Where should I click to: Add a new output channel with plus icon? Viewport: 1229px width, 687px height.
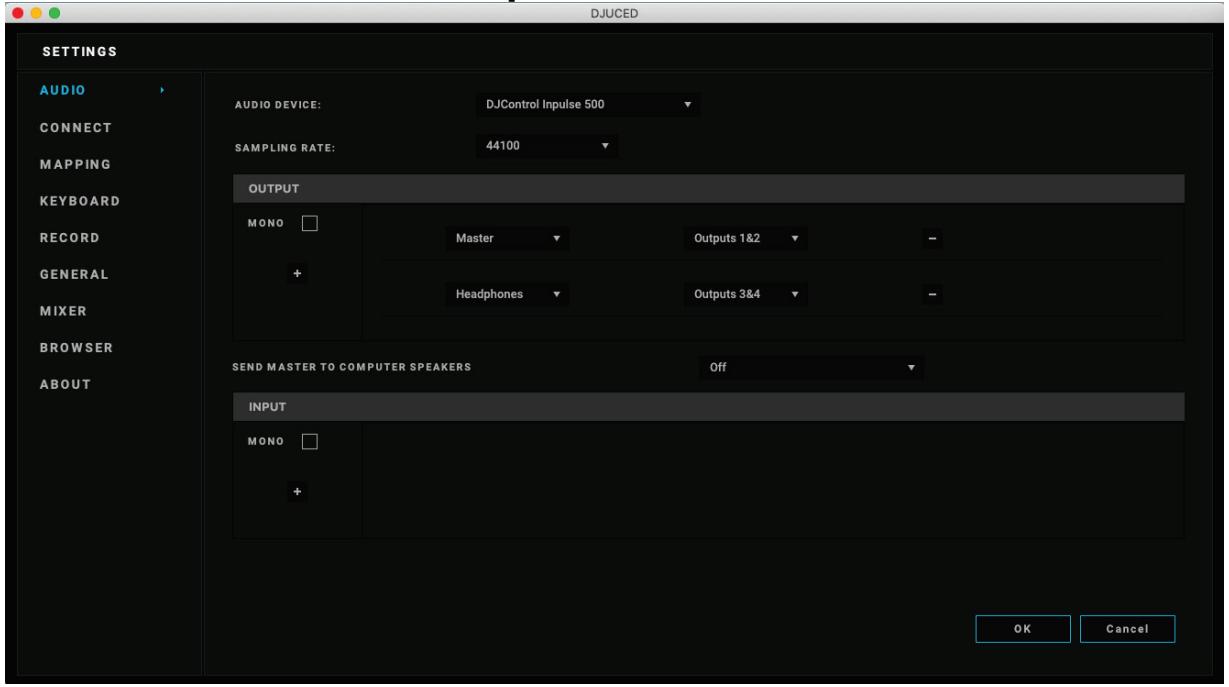(x=297, y=273)
